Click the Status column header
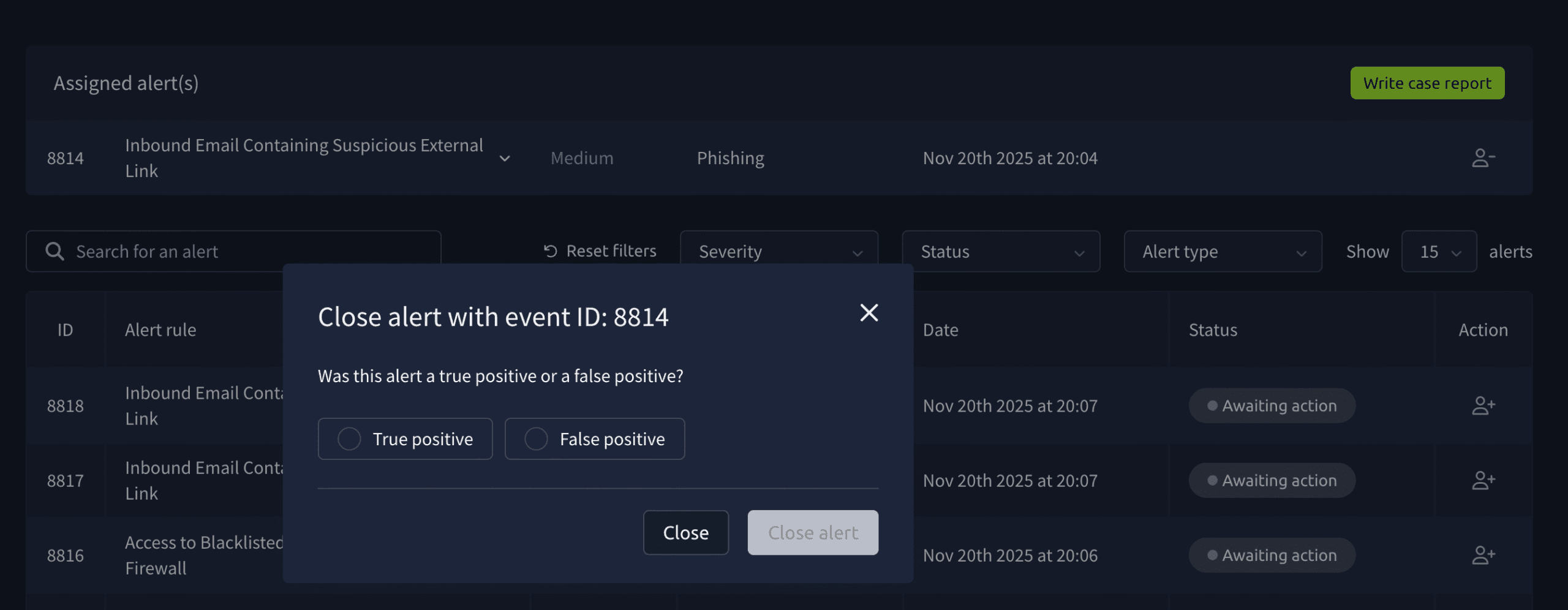This screenshot has width=1568, height=610. point(1212,330)
